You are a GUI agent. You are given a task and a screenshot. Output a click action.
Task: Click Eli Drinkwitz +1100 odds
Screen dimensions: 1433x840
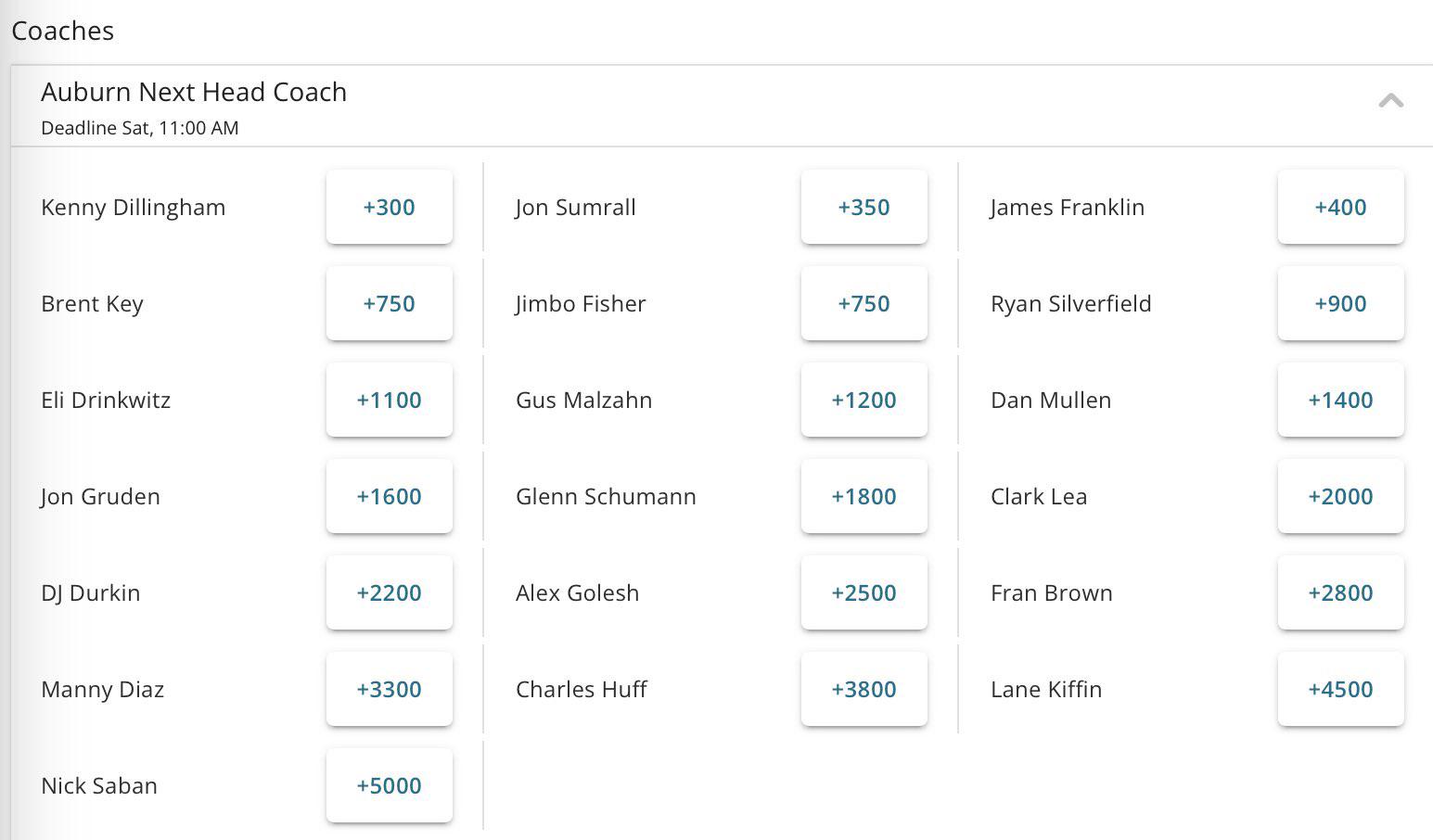[x=390, y=400]
